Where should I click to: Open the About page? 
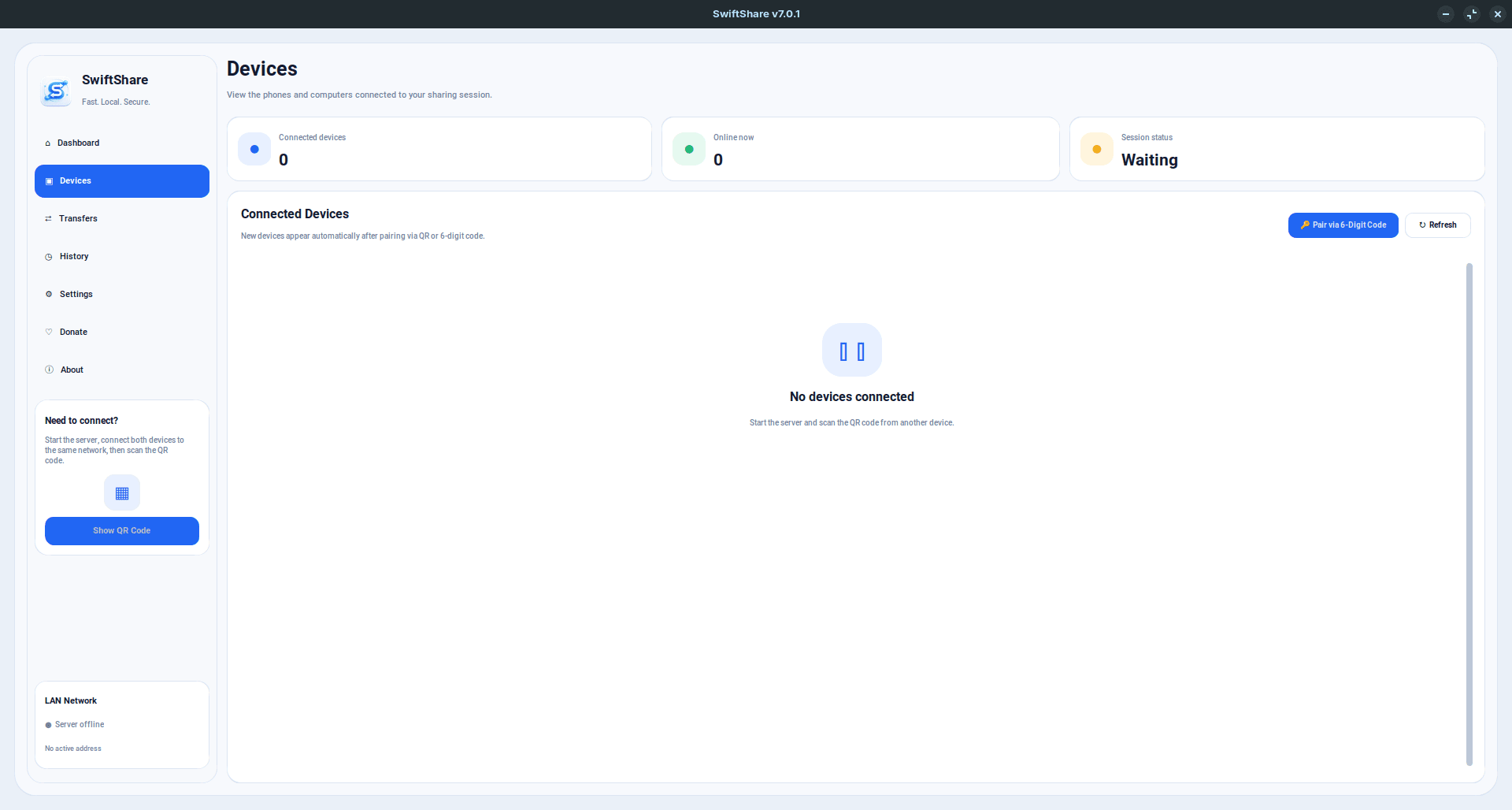[122, 370]
